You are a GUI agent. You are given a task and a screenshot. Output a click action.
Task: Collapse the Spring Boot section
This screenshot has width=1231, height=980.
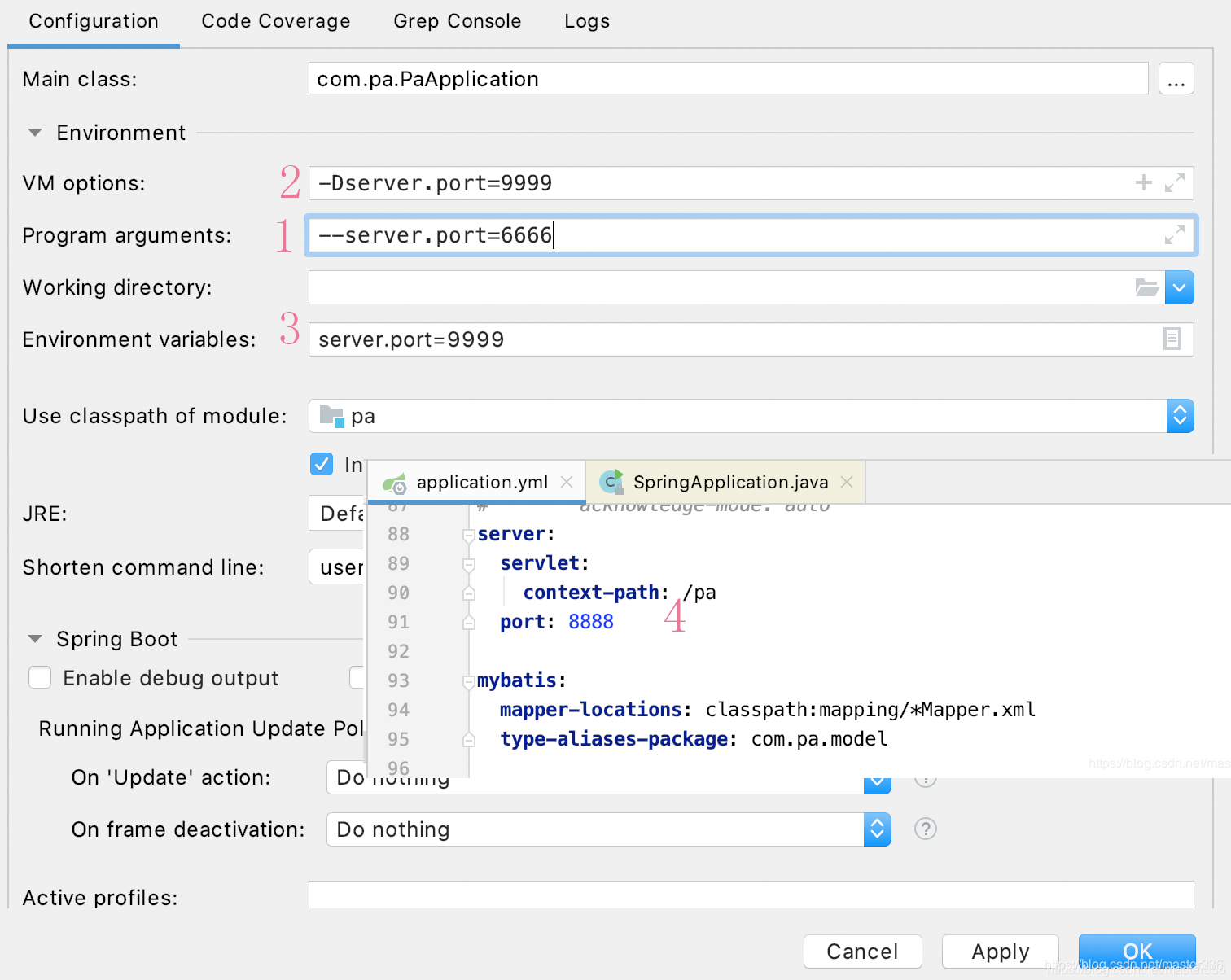35,639
